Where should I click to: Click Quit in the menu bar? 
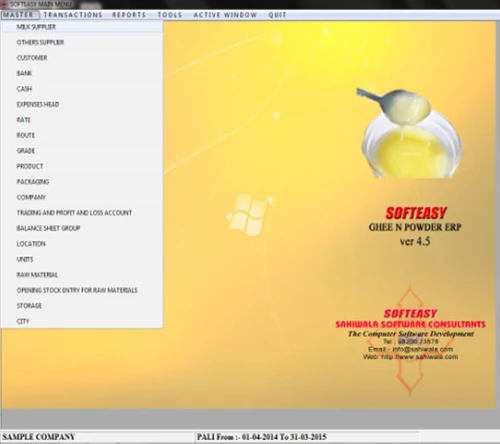tap(277, 15)
